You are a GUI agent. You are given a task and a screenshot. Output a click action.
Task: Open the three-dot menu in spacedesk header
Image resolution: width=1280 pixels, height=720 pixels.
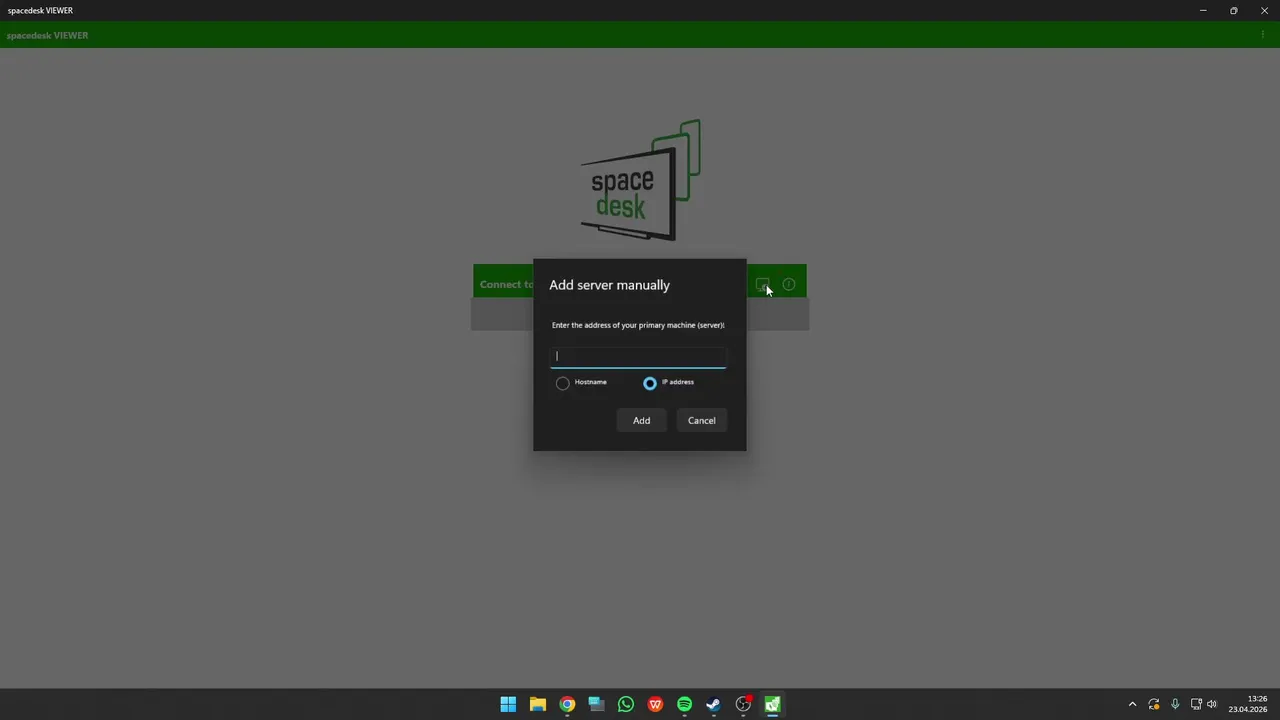pyautogui.click(x=1263, y=35)
